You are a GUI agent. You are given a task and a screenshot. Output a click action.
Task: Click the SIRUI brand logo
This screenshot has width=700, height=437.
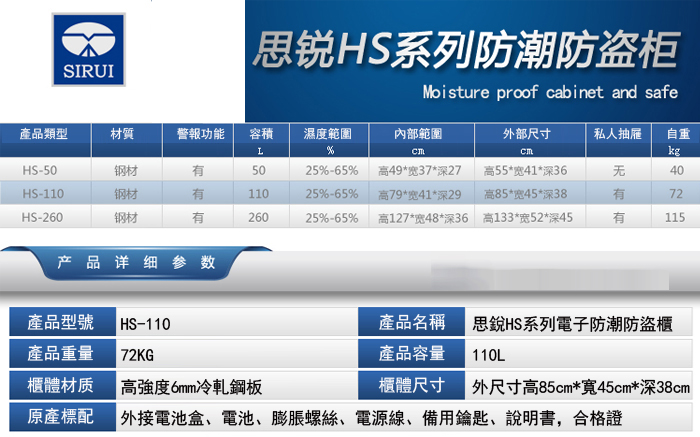tap(88, 50)
